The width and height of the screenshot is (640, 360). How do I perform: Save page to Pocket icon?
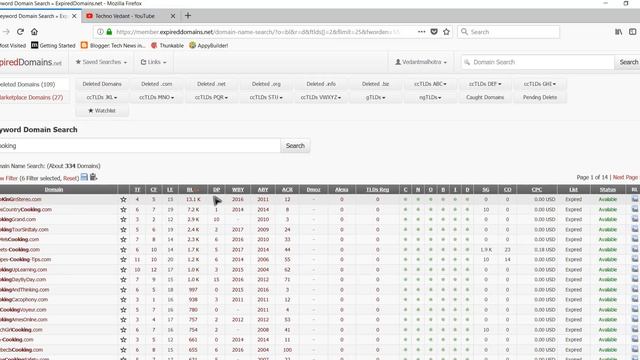coord(434,32)
